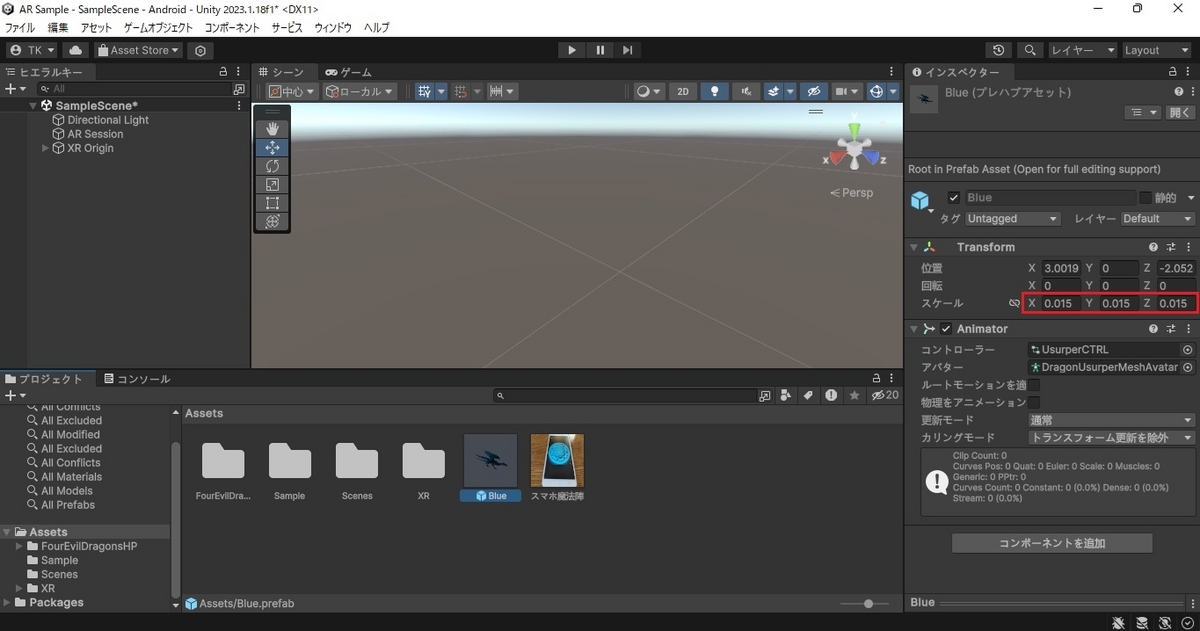Tick the ルートモーションを適用 checkbox
The height and width of the screenshot is (631, 1200).
click(x=1034, y=385)
